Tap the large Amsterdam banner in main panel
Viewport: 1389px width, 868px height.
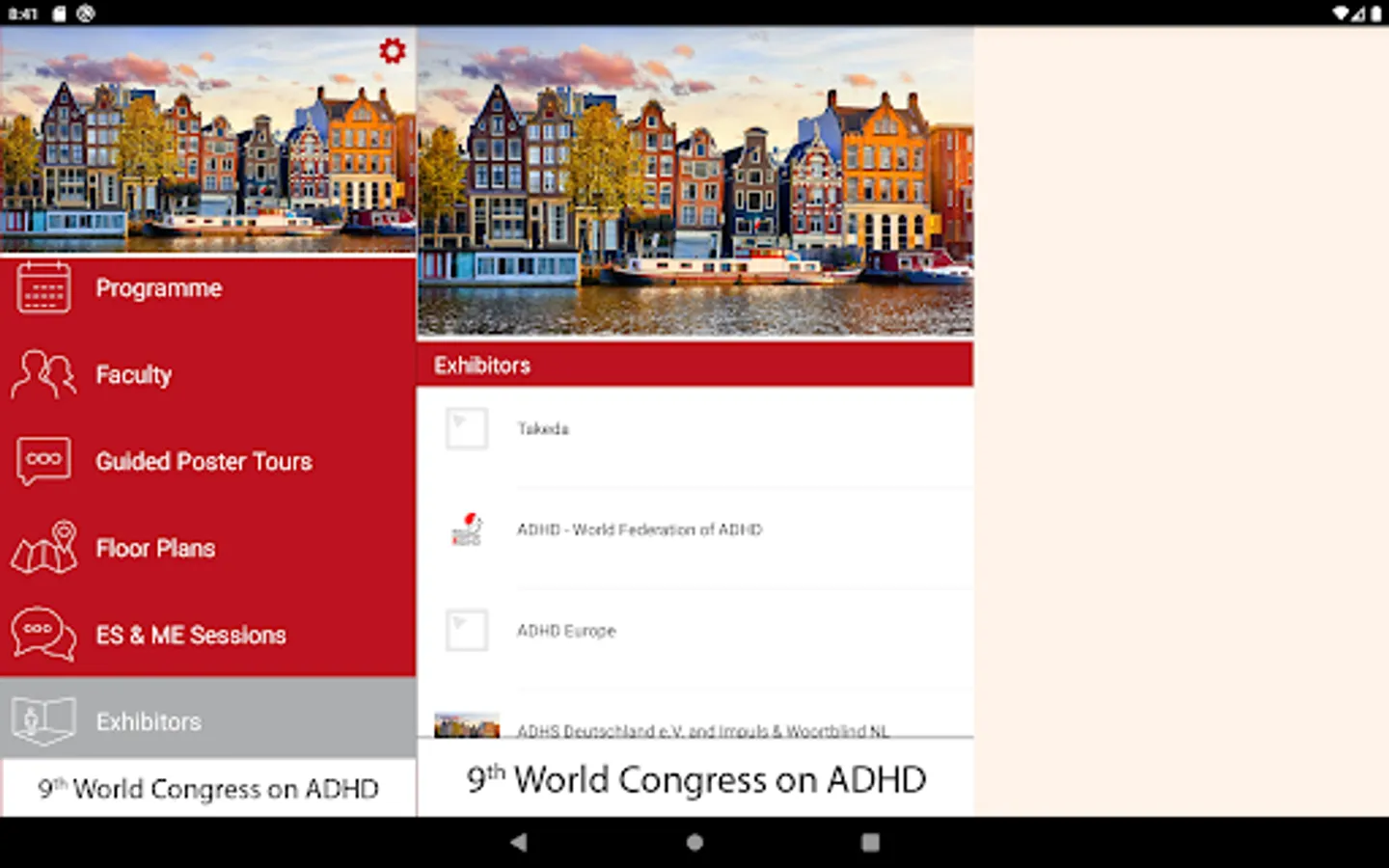point(694,182)
